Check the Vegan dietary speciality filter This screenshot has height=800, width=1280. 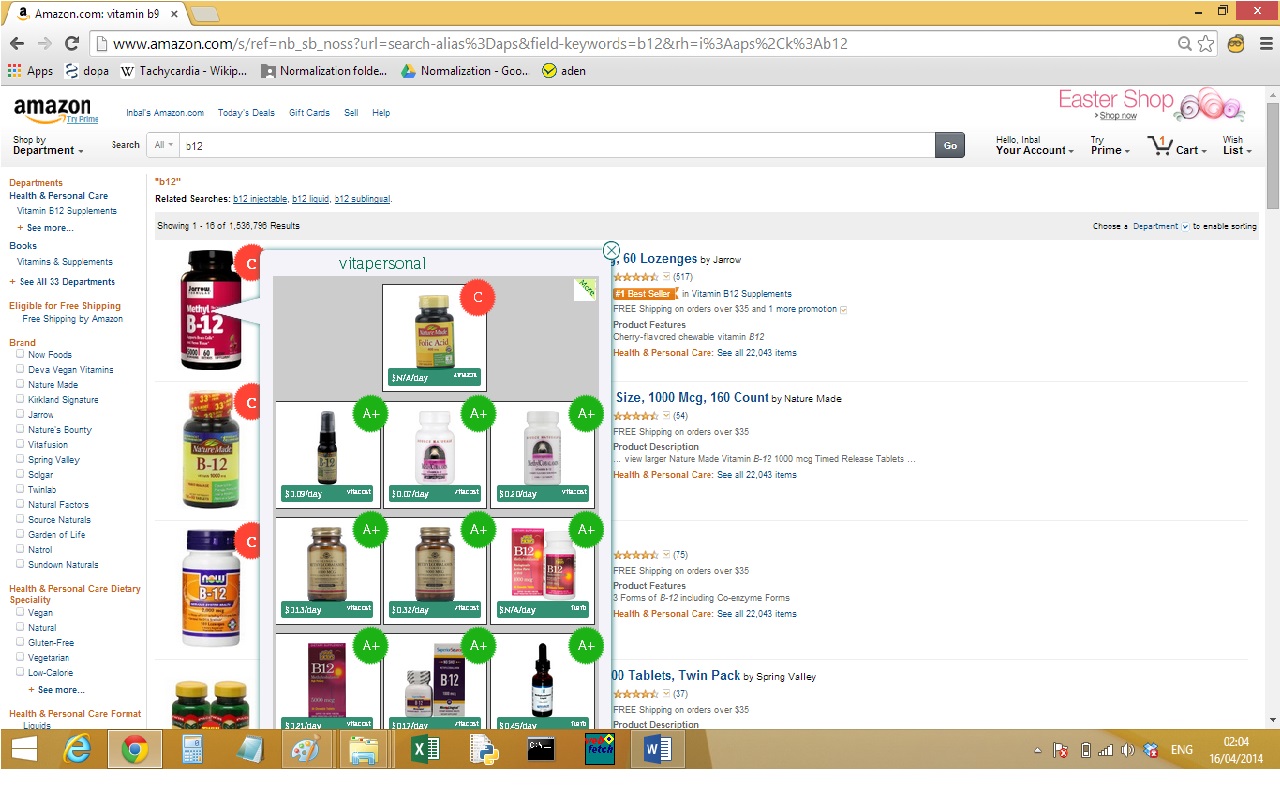[20, 612]
